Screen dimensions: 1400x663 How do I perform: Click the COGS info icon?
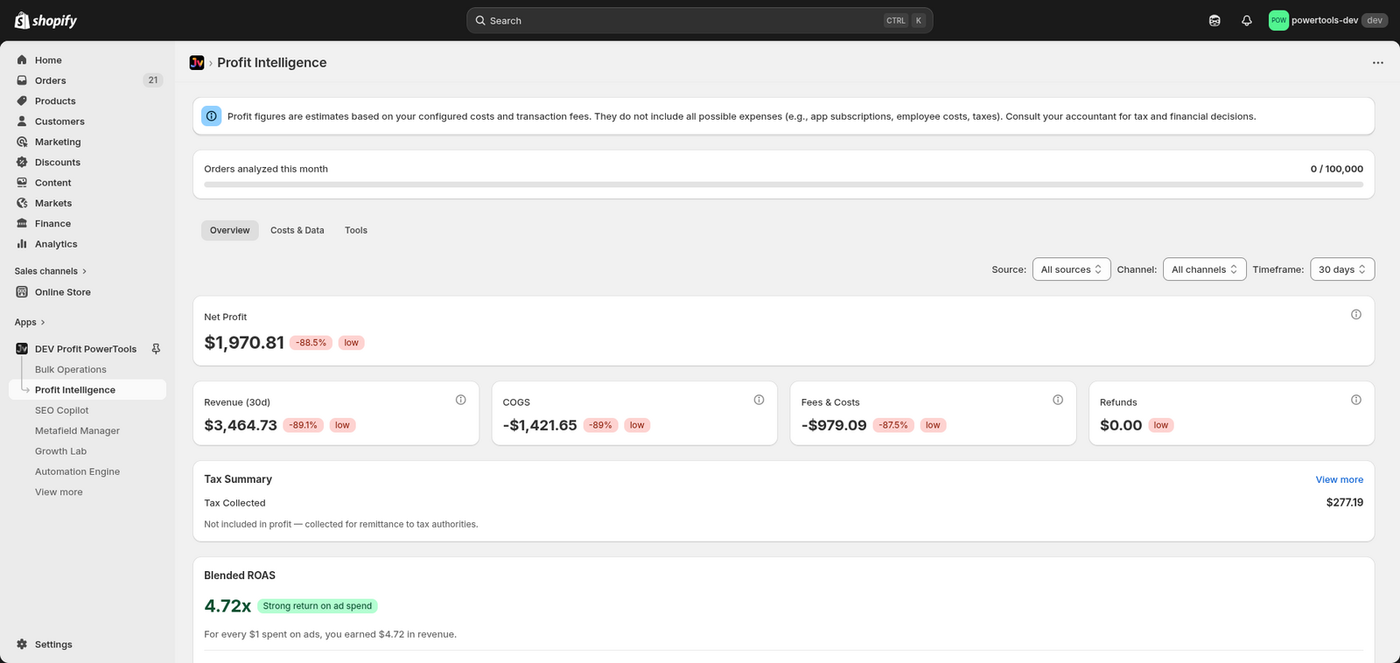(759, 400)
